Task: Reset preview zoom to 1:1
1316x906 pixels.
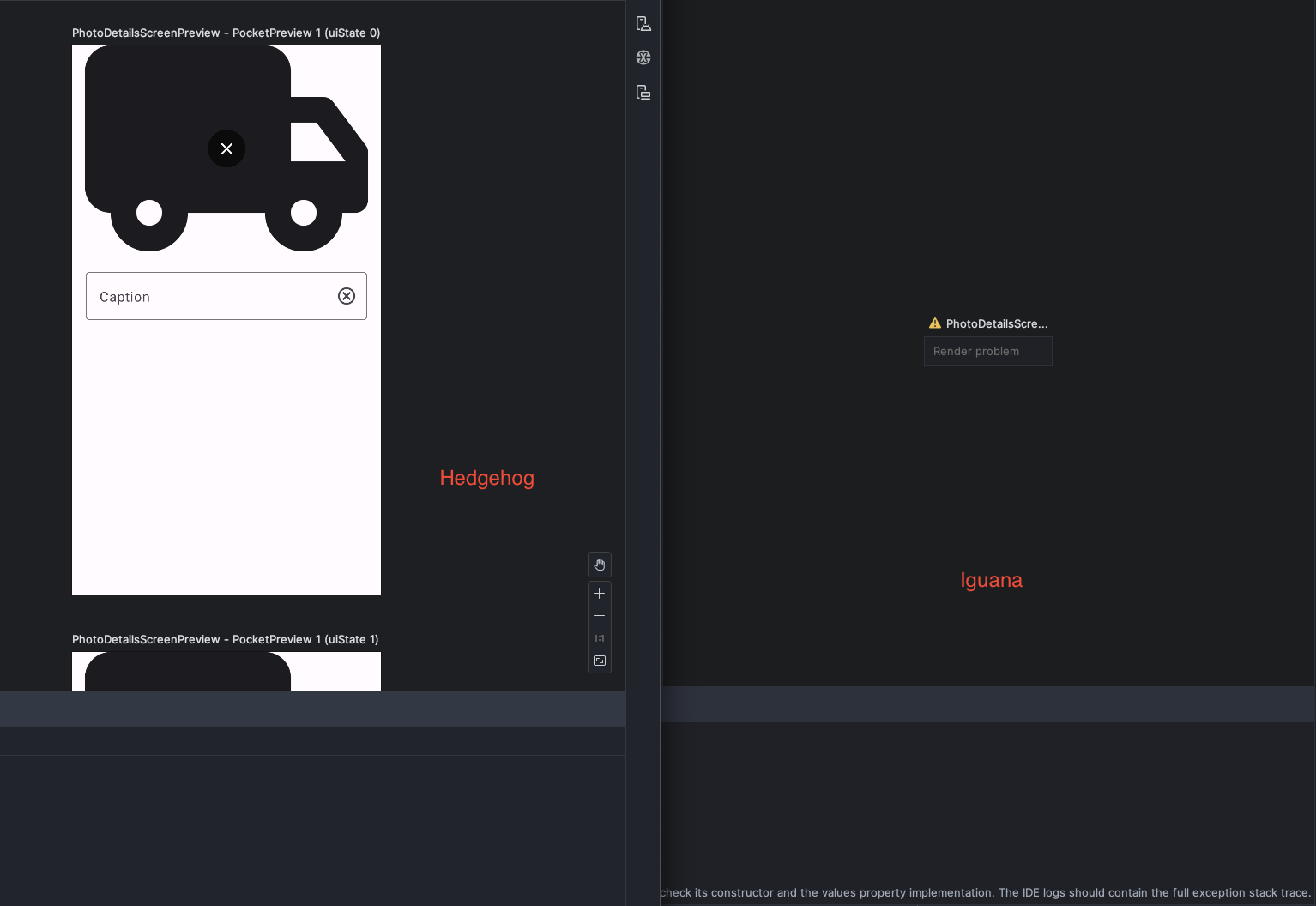Action: pyautogui.click(x=600, y=638)
